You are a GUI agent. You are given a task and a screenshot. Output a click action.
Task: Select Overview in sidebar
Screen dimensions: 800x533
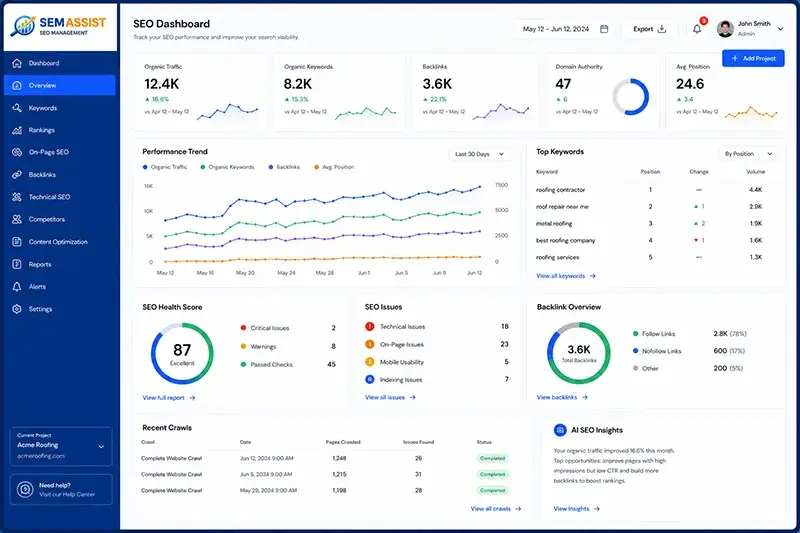(x=60, y=85)
